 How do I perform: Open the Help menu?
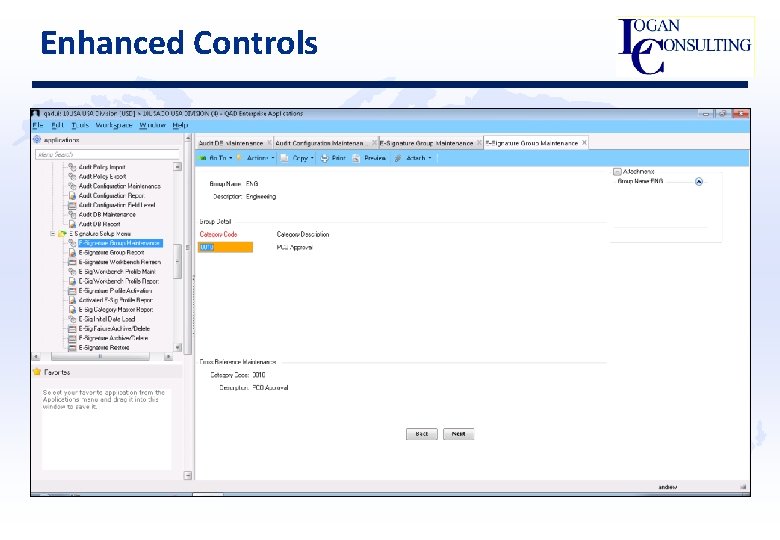(x=180, y=125)
